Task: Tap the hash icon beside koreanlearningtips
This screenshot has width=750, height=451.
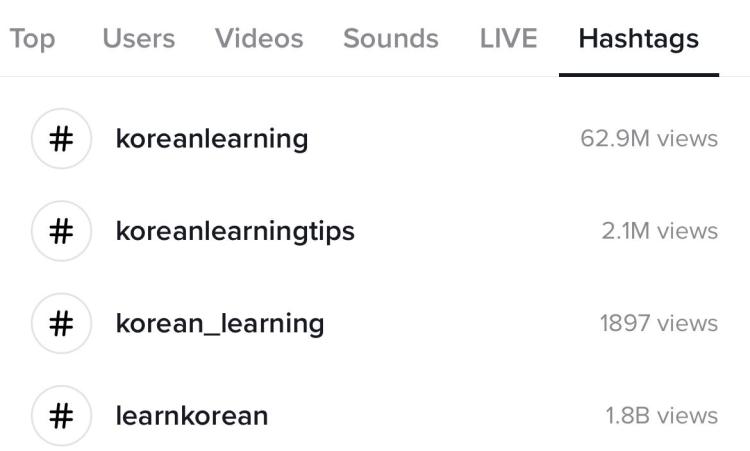Action: 61,231
